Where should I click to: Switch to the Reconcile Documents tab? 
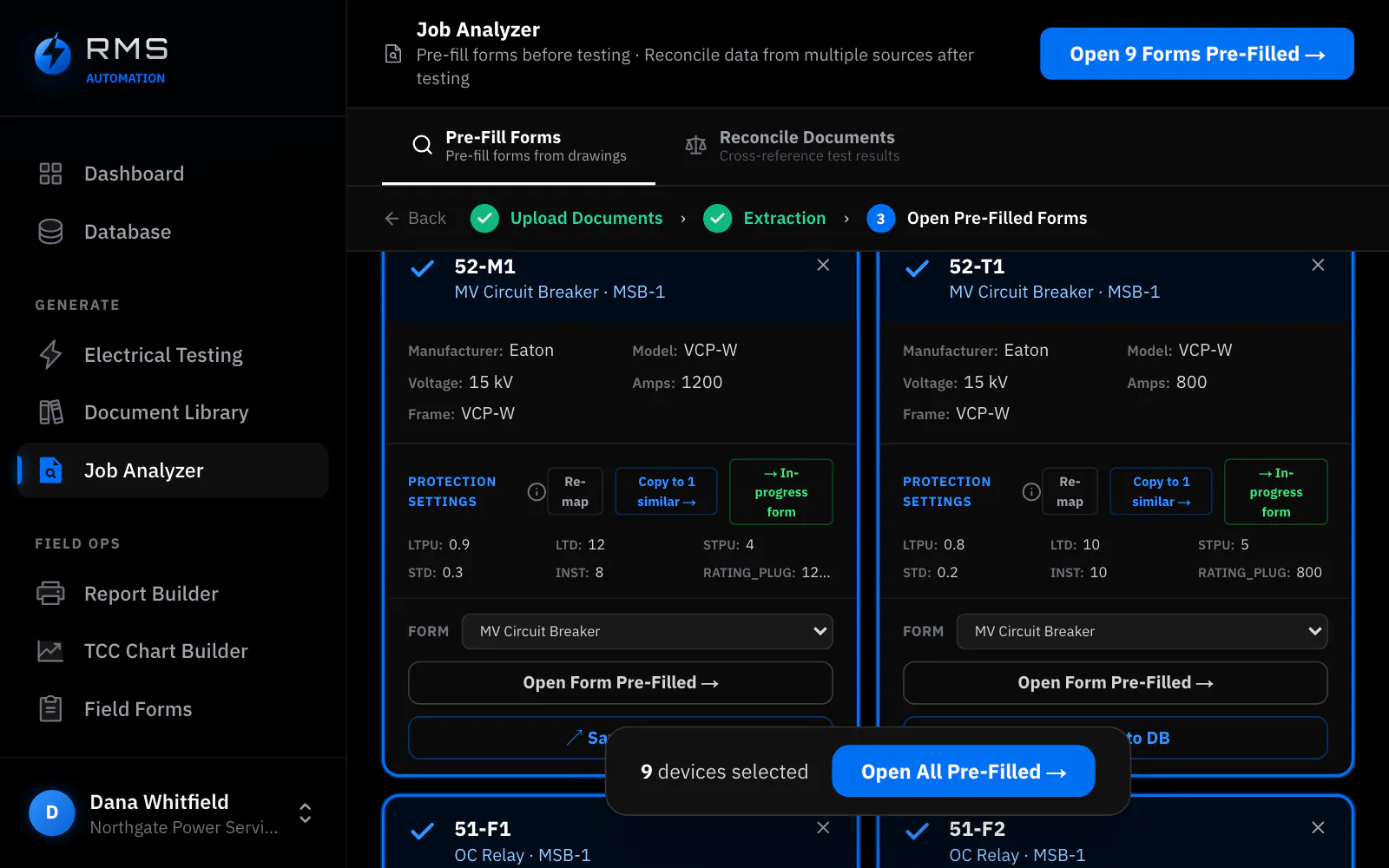pos(793,146)
